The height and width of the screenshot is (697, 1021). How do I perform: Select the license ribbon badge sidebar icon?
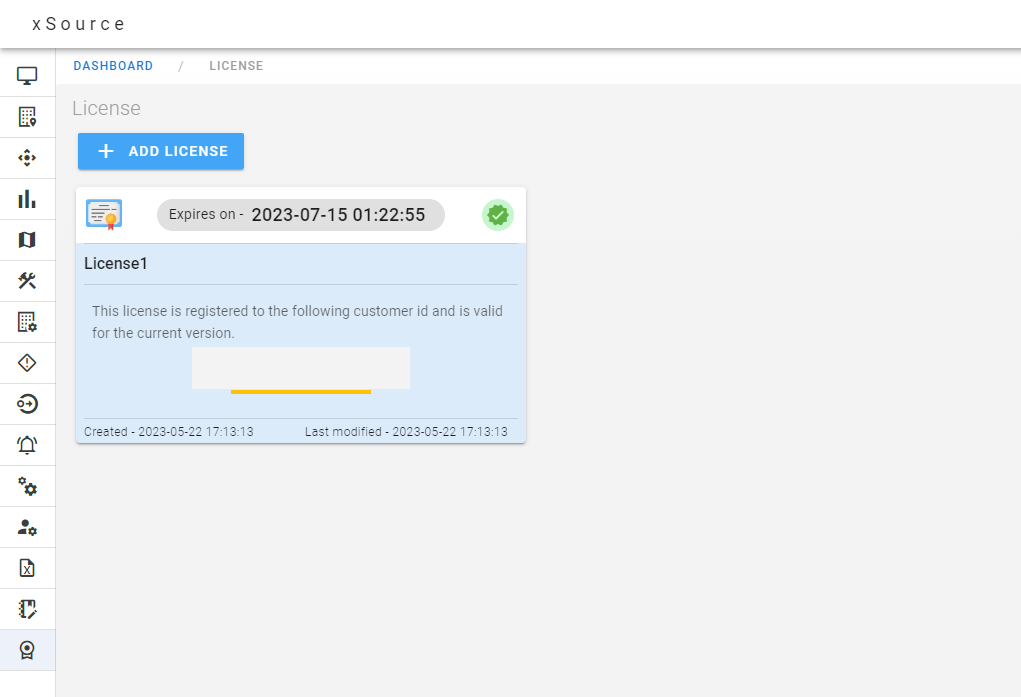(x=27, y=650)
